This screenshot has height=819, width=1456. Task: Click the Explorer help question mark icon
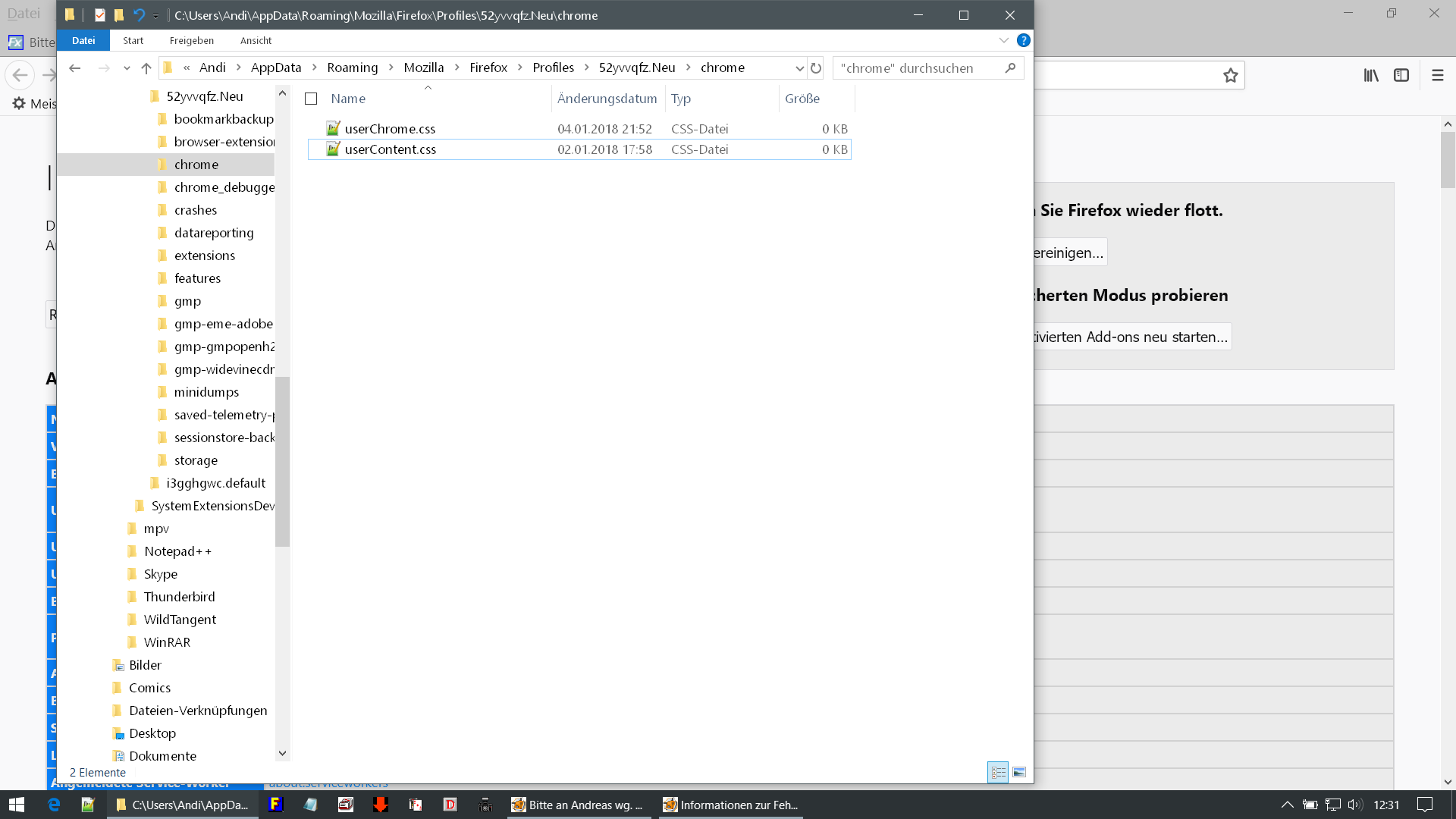pos(1023,40)
